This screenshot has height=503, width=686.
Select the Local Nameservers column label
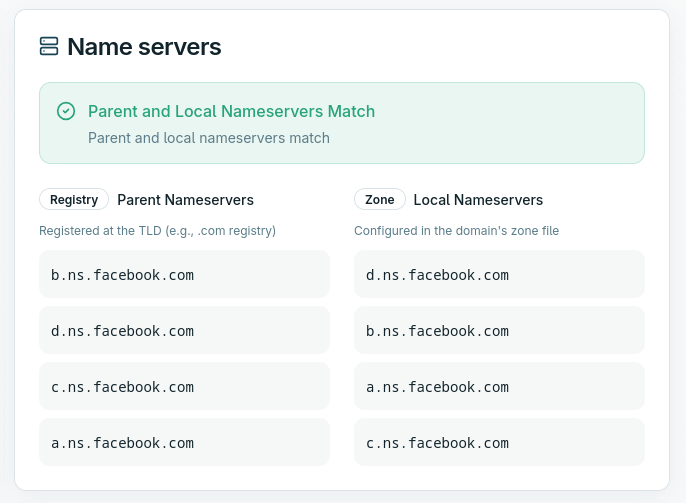(478, 200)
